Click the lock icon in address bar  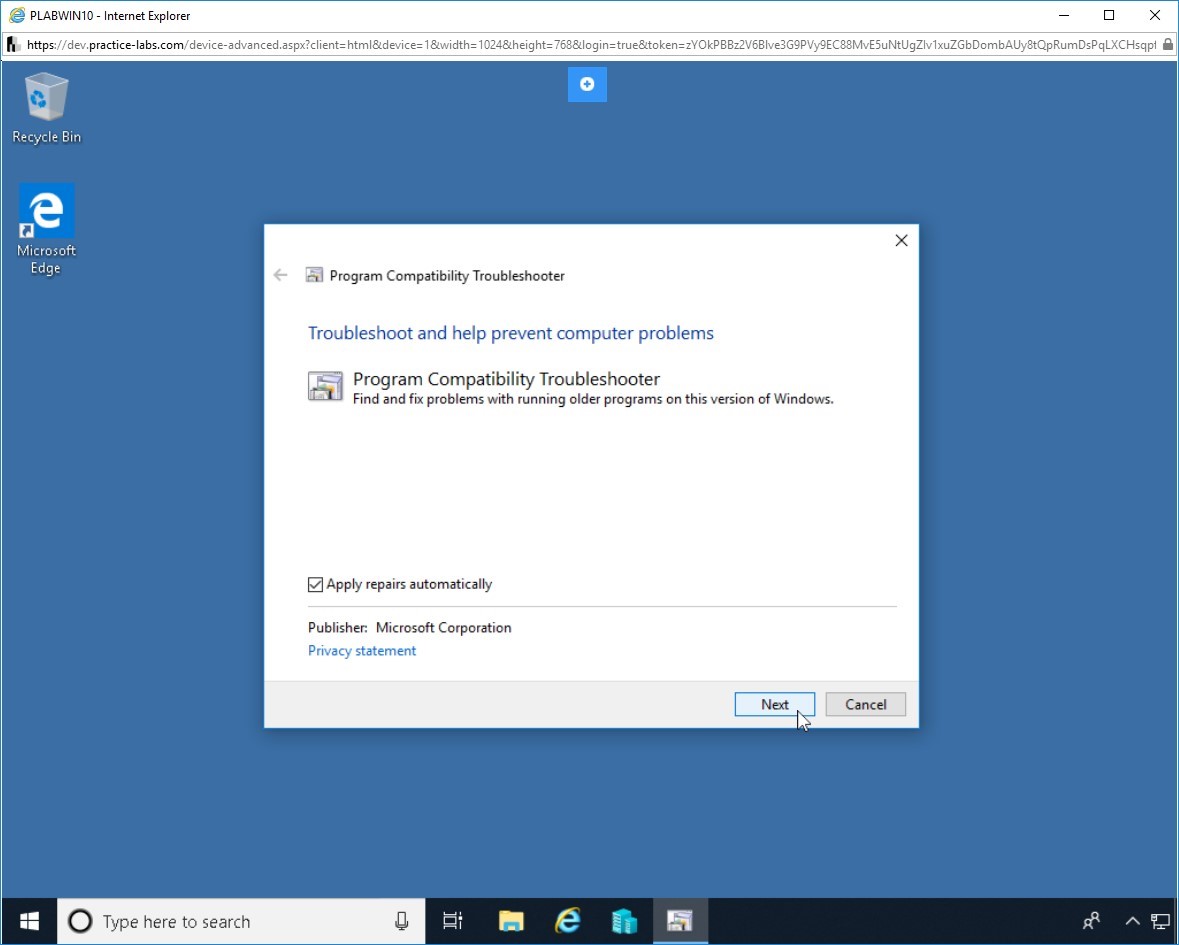click(1168, 45)
